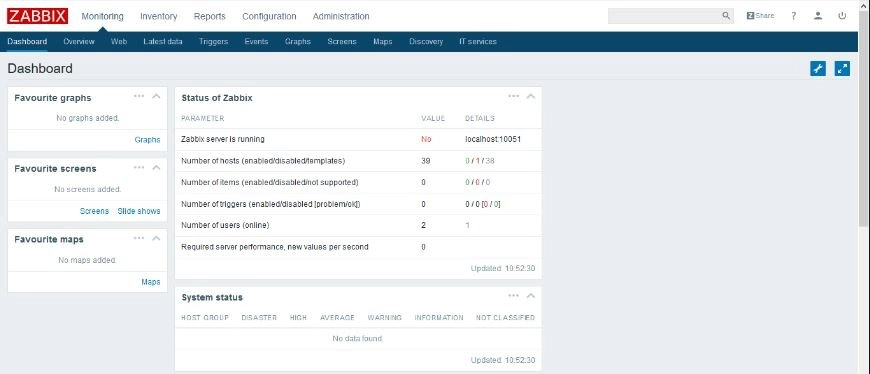Open the help question mark icon
This screenshot has height=374, width=870.
point(794,16)
